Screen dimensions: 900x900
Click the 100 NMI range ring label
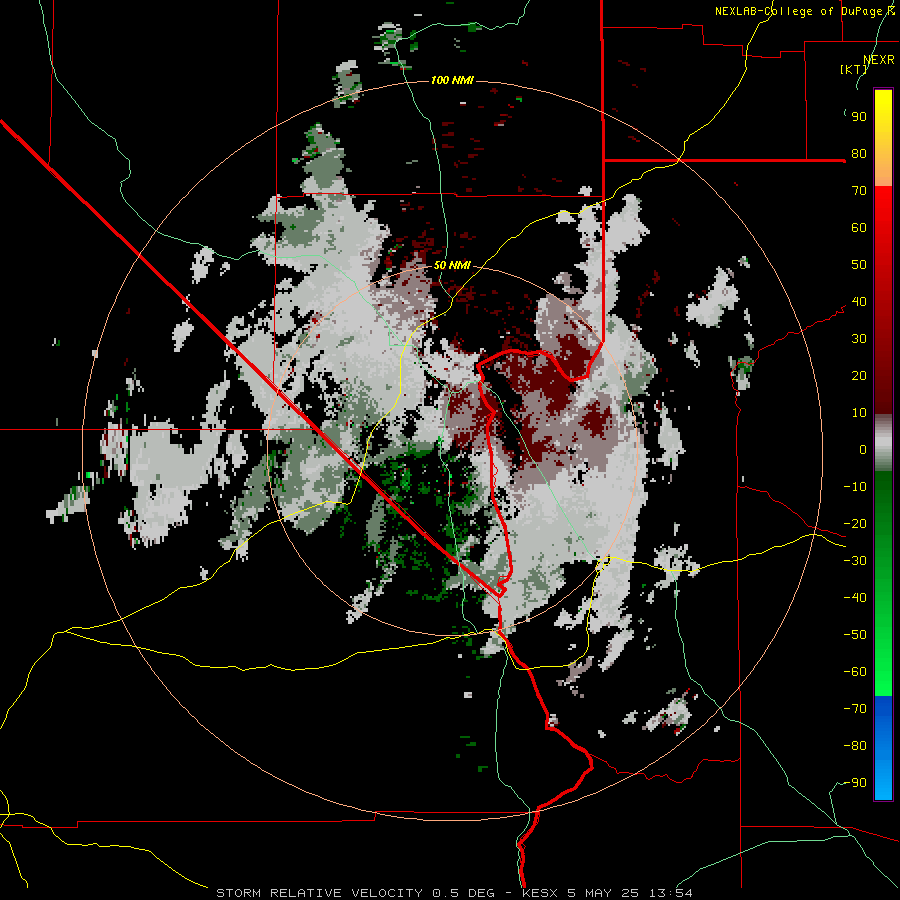452,80
